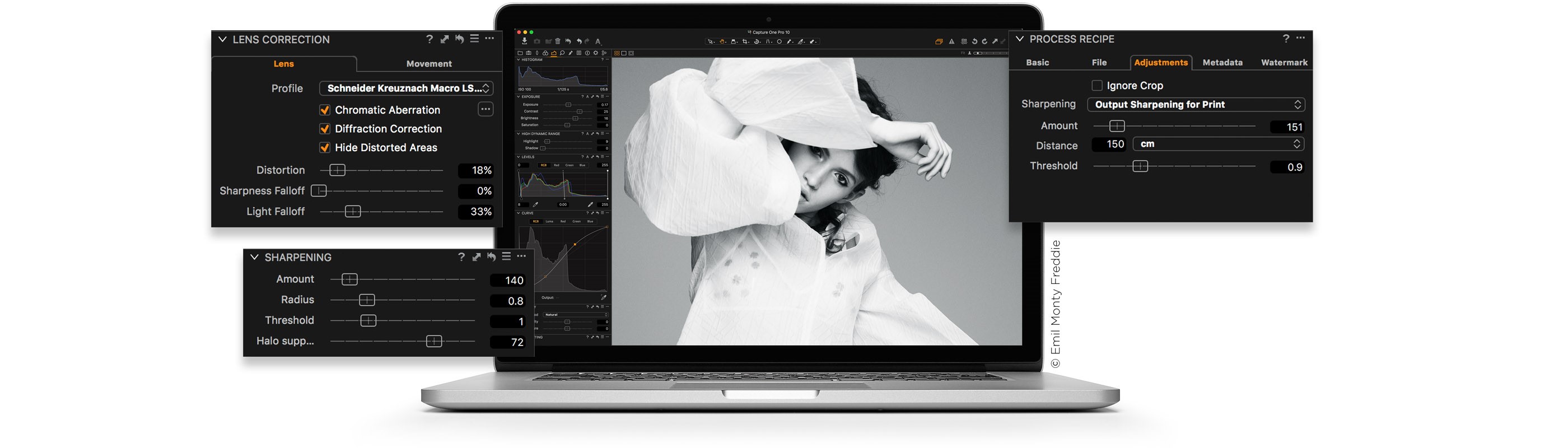Switch to the Movement tab
This screenshot has height=448, width=1568.
[x=429, y=64]
